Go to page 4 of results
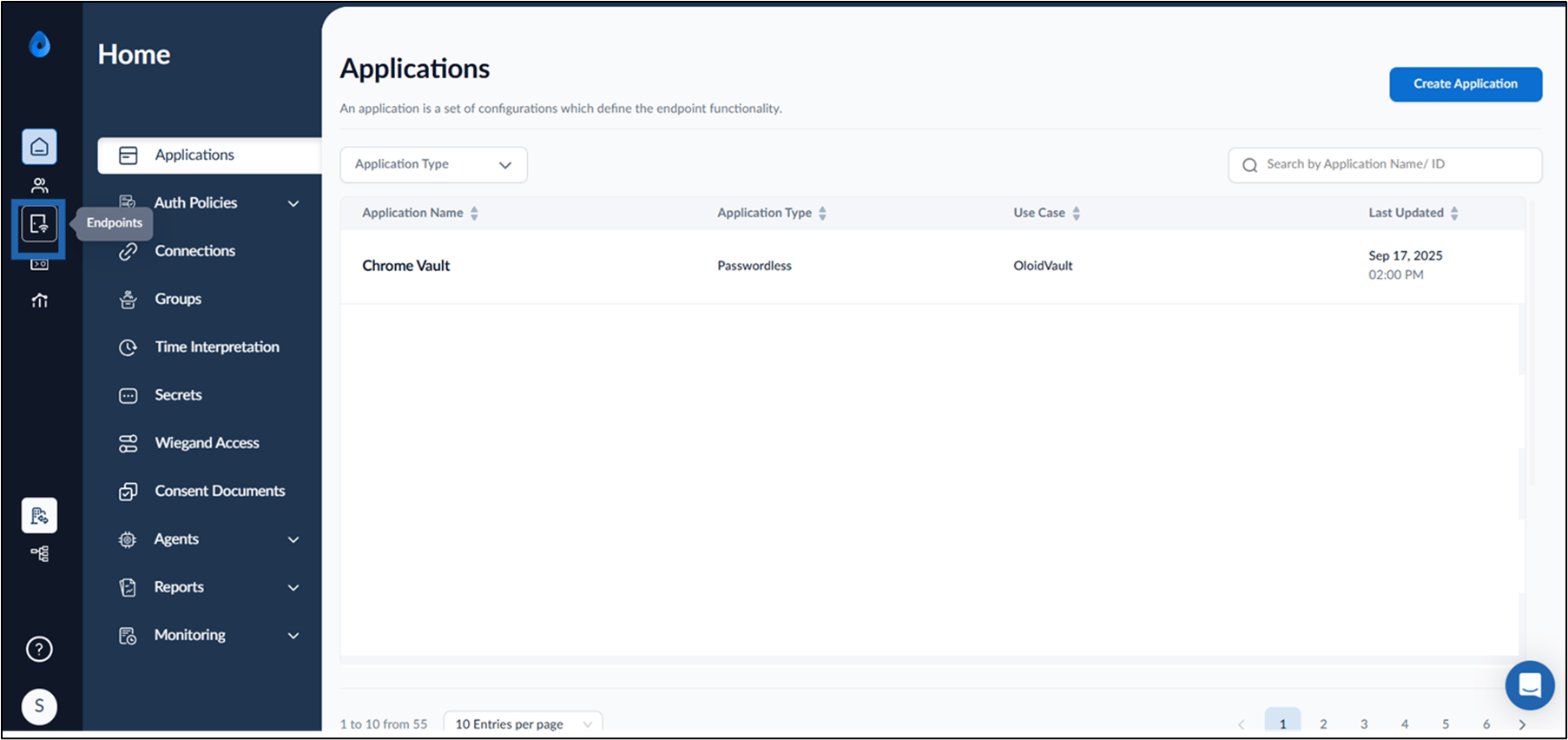This screenshot has width=1568, height=740. coord(1405,723)
